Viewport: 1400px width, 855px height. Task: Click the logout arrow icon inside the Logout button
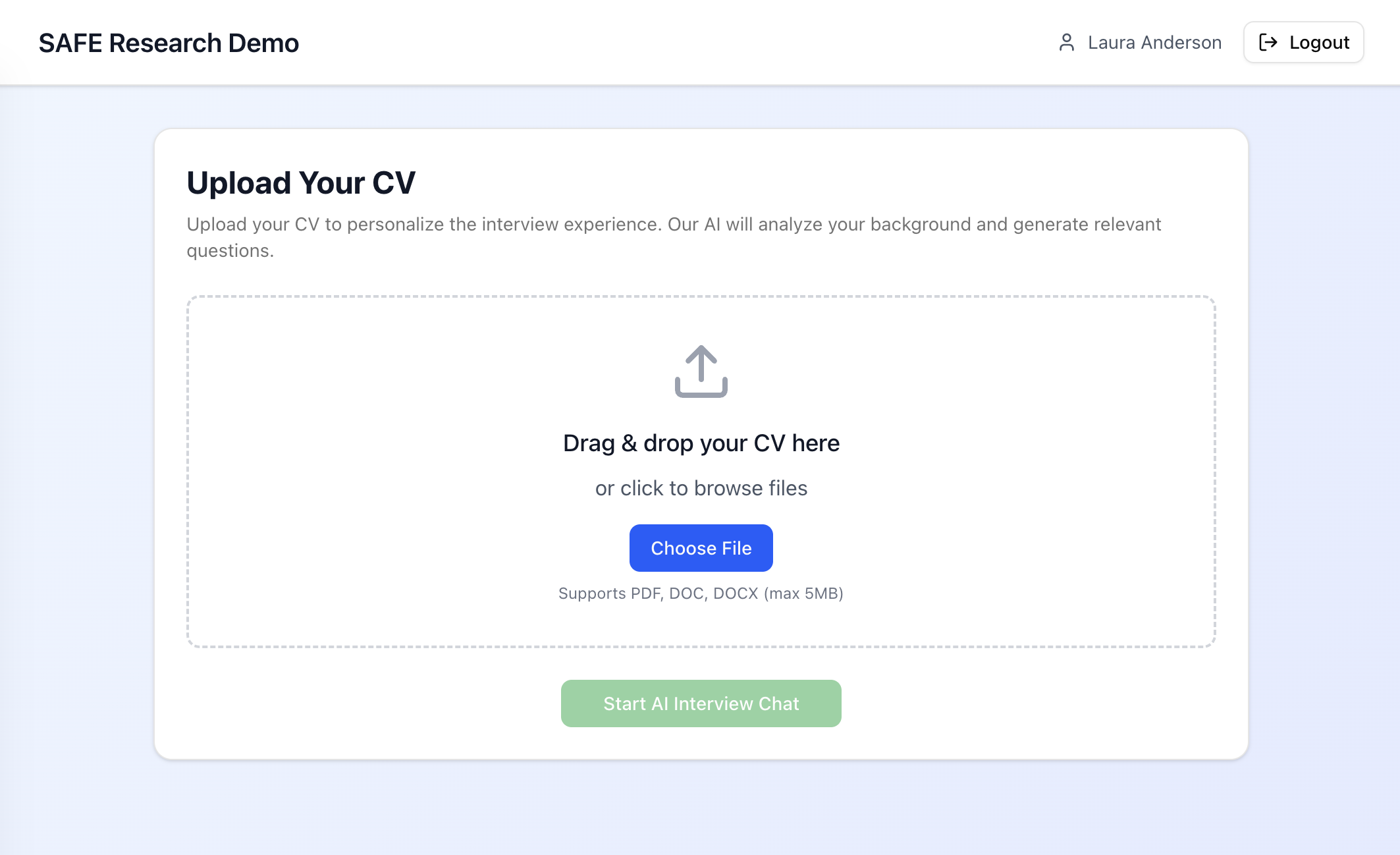(1268, 42)
